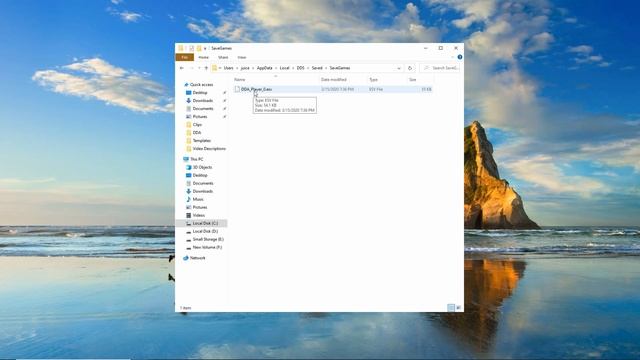Click the Music note icon
The width and height of the screenshot is (640, 360).
click(x=189, y=199)
